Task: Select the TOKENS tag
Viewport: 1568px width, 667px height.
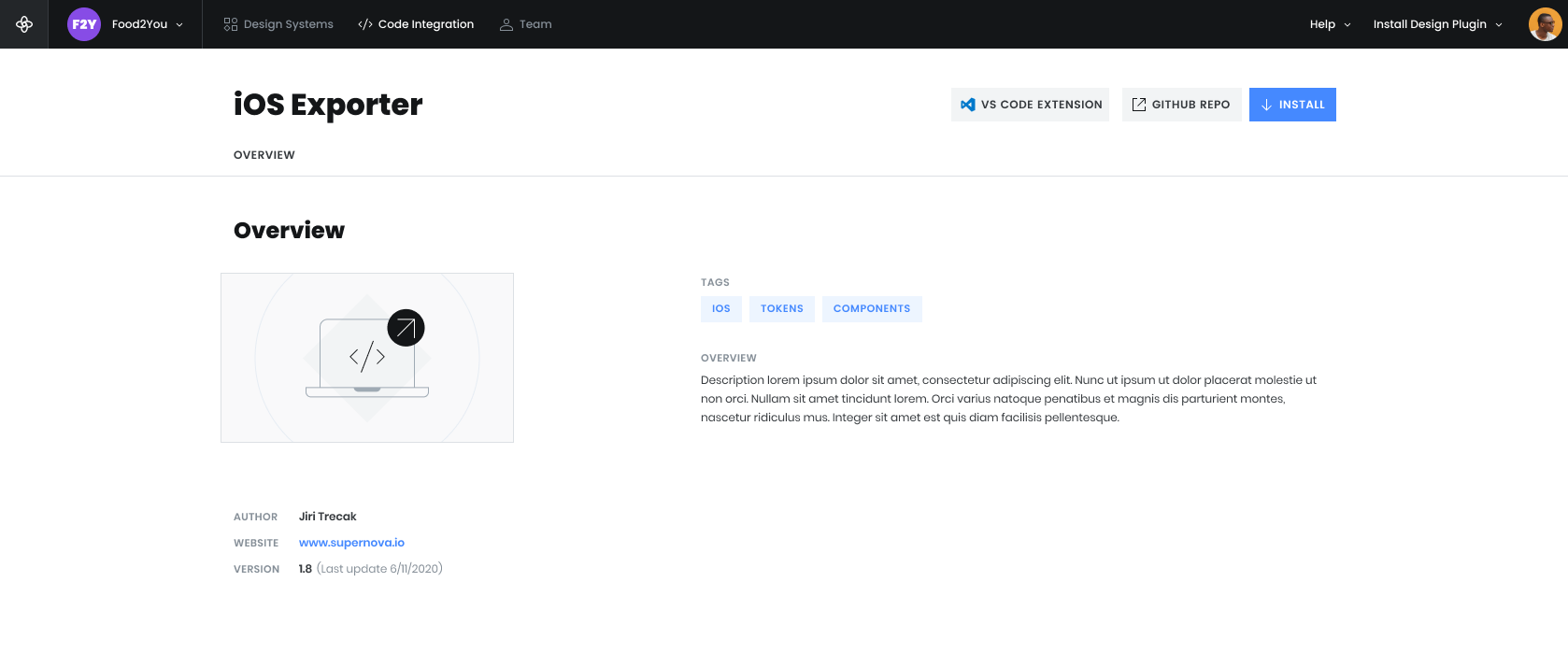Action: (x=782, y=309)
